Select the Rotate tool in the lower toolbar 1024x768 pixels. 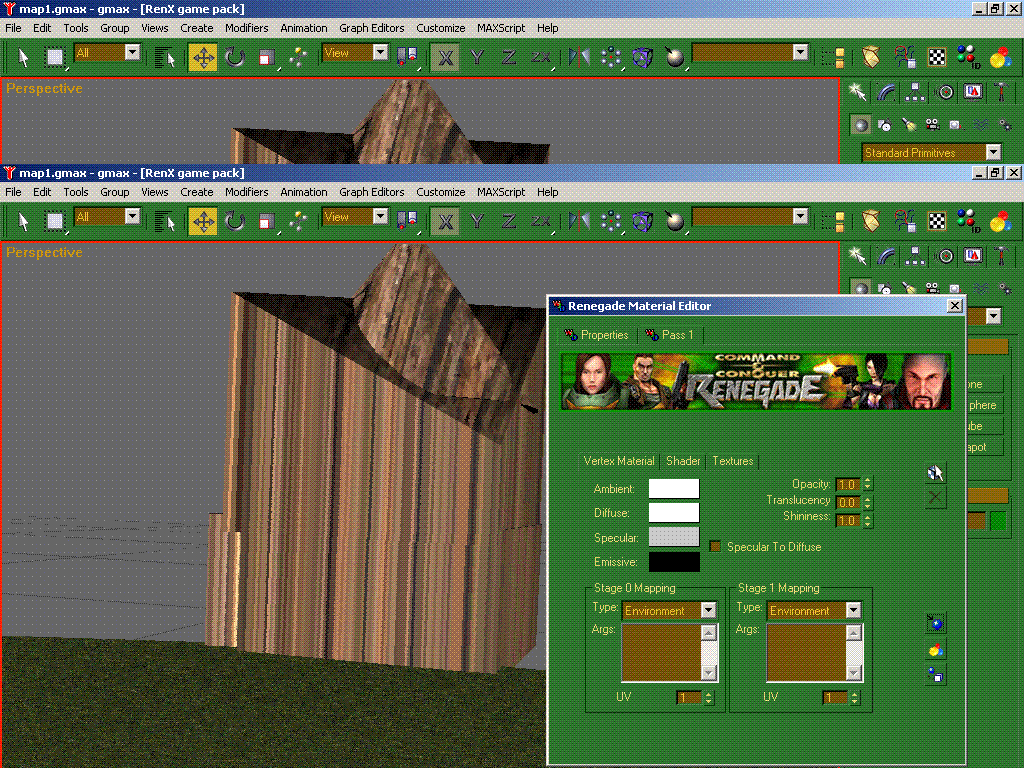point(235,221)
